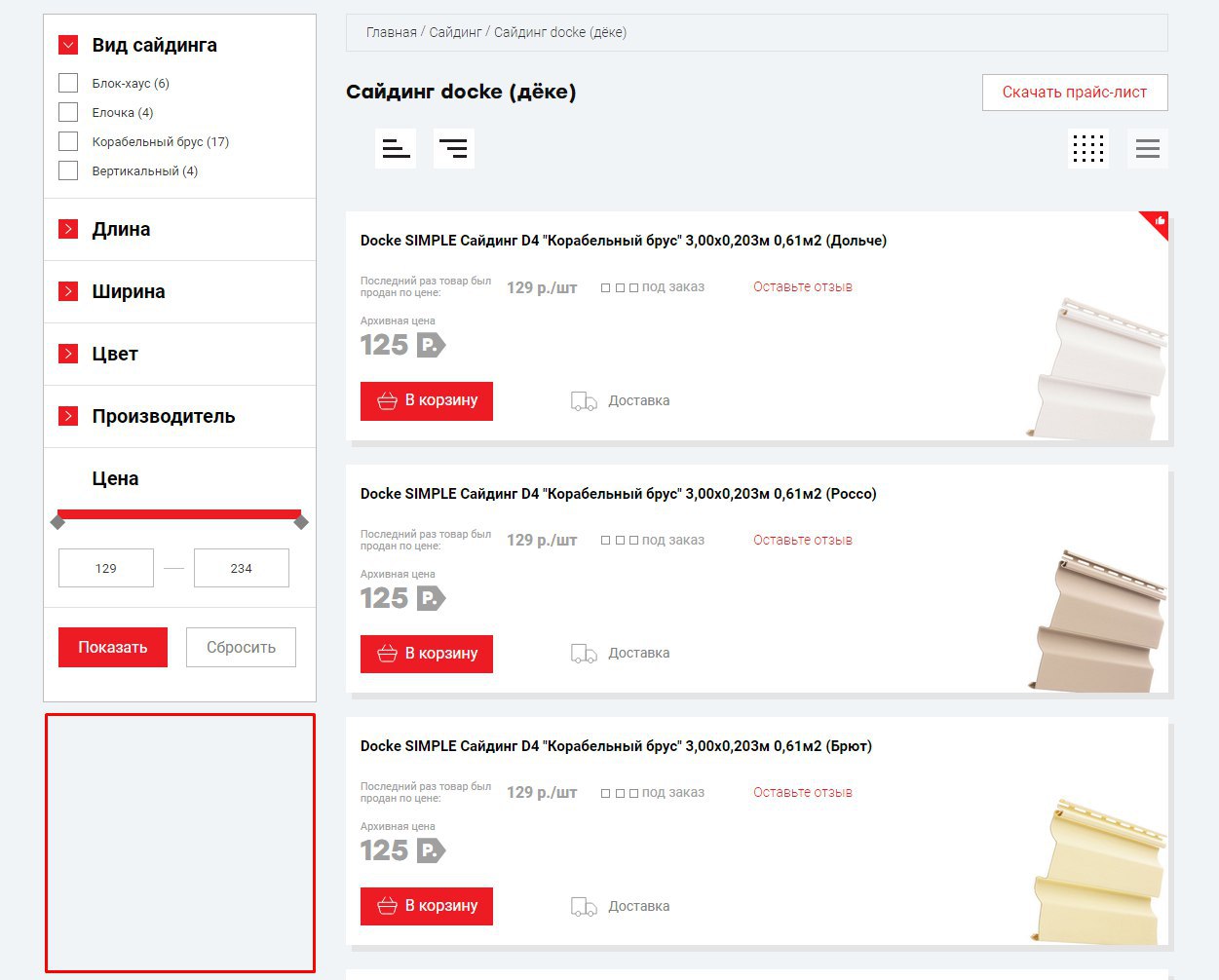Click 129 р./шт price on Россо card

[542, 541]
